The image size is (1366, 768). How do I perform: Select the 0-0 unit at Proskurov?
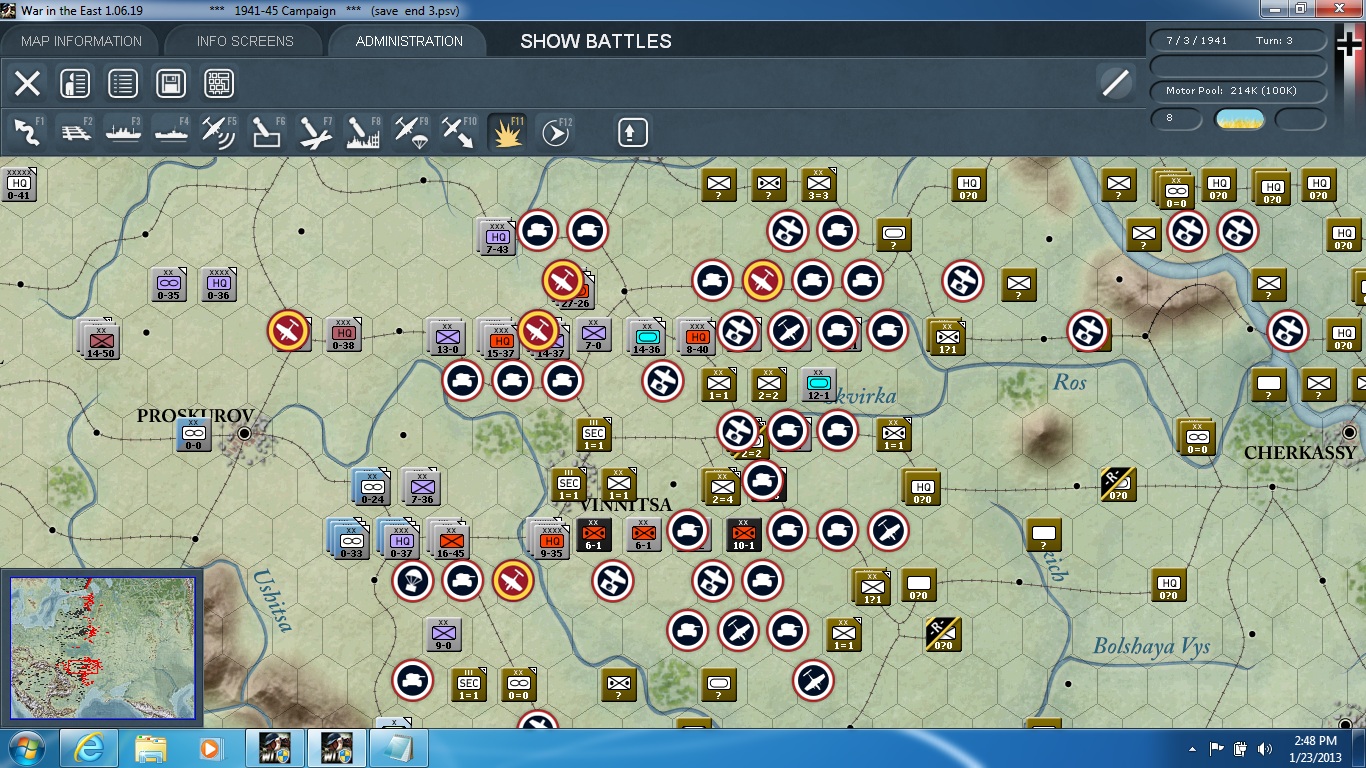point(193,434)
